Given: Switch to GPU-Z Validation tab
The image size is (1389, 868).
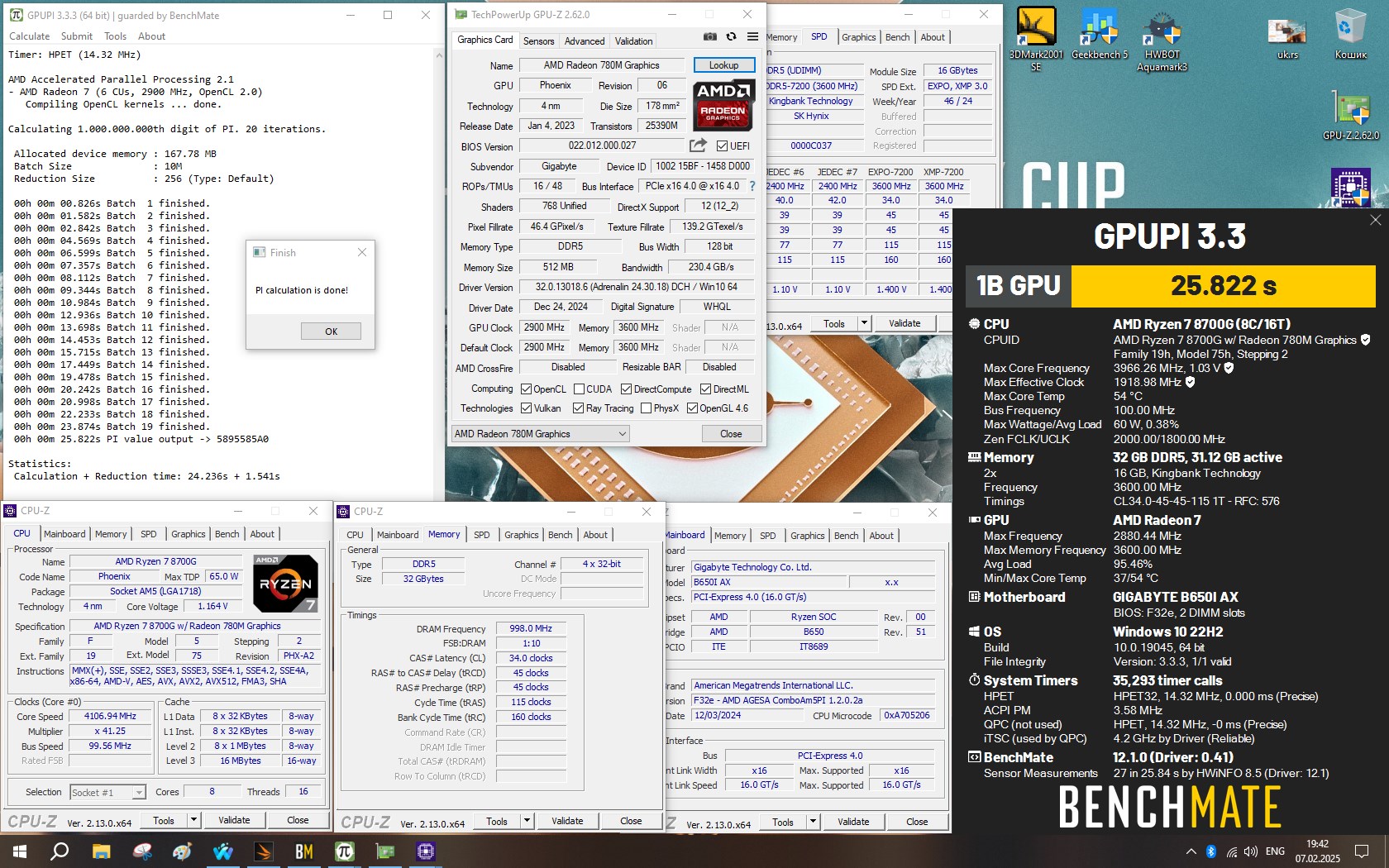Looking at the screenshot, I should [x=634, y=41].
